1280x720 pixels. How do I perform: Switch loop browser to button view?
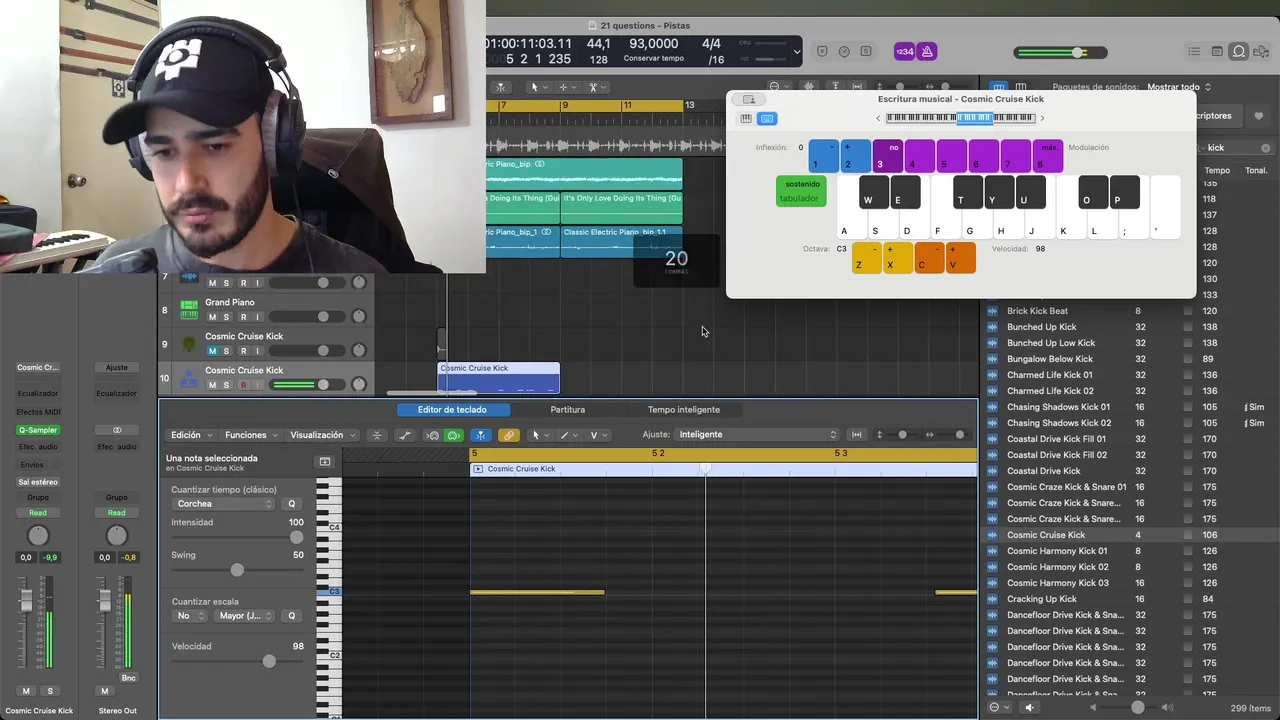click(1000, 87)
